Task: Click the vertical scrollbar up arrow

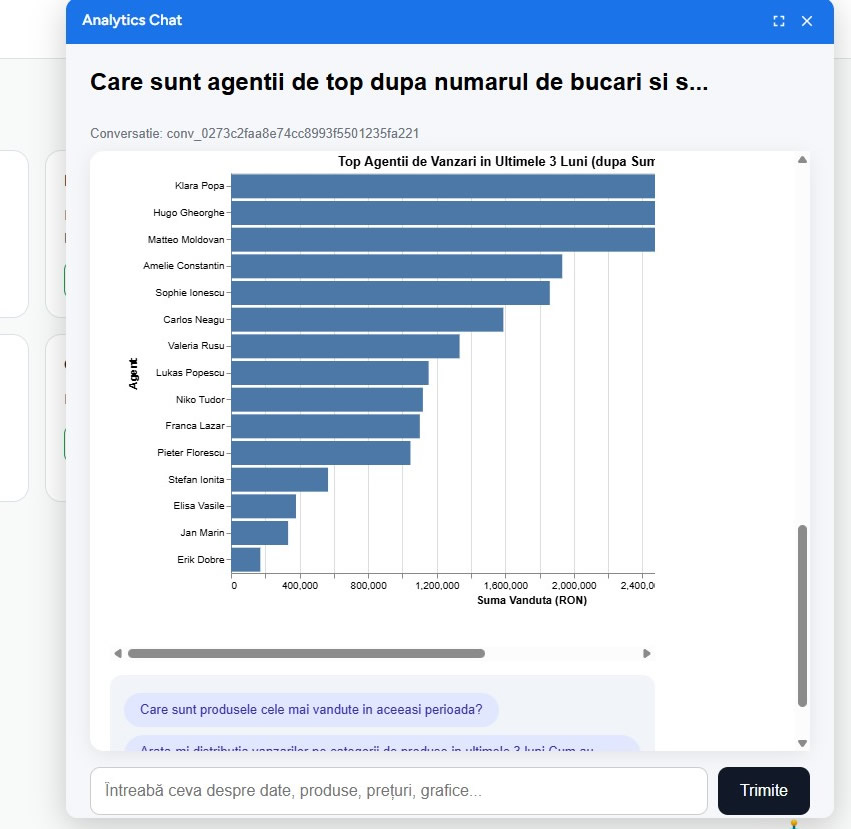Action: [x=802, y=160]
